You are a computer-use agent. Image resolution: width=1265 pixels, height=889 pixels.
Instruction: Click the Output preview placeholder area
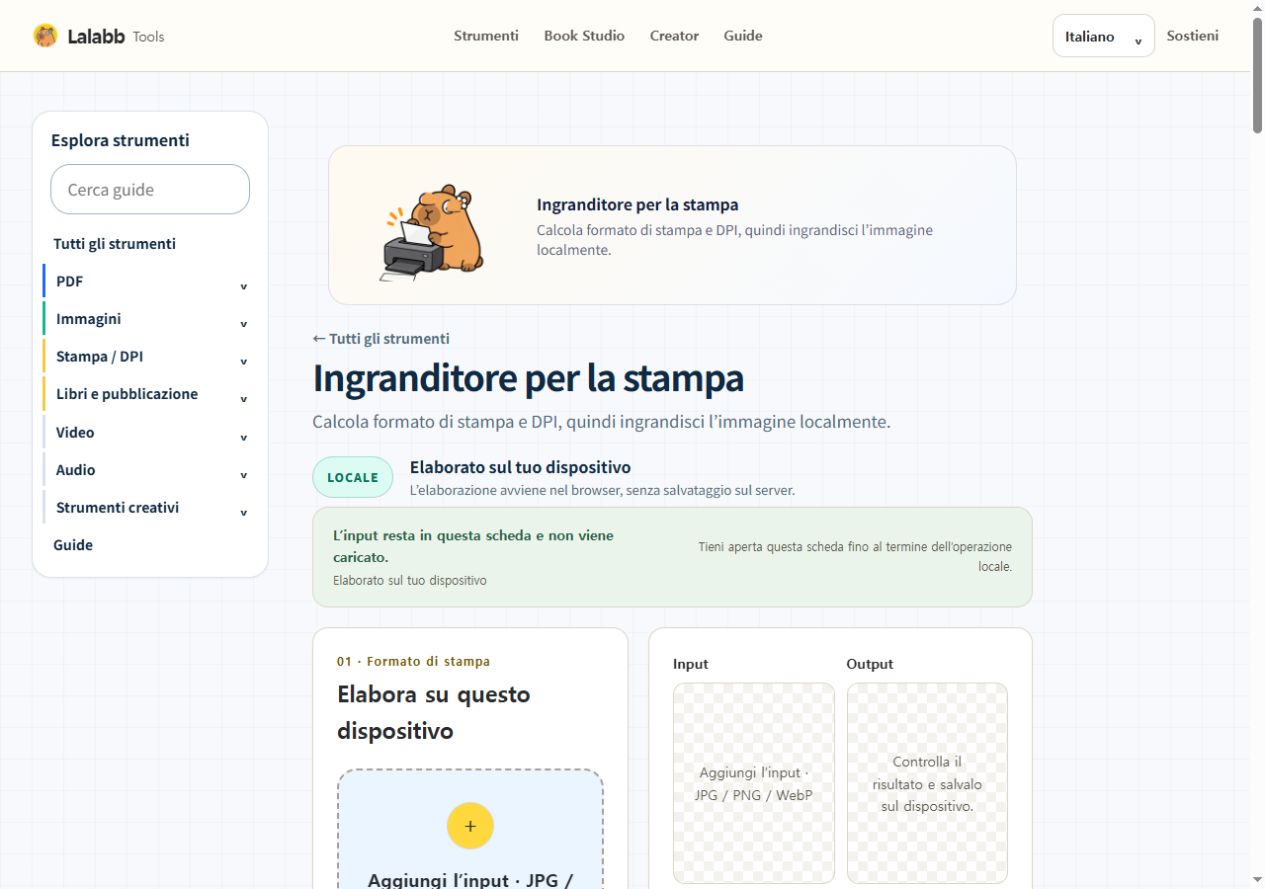pos(927,783)
